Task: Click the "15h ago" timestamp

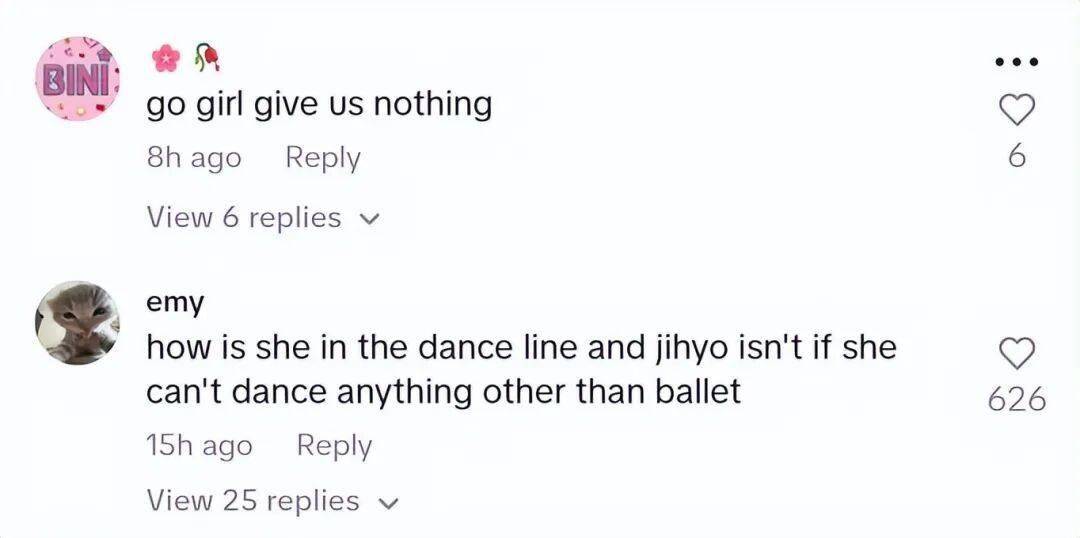Action: (x=199, y=446)
